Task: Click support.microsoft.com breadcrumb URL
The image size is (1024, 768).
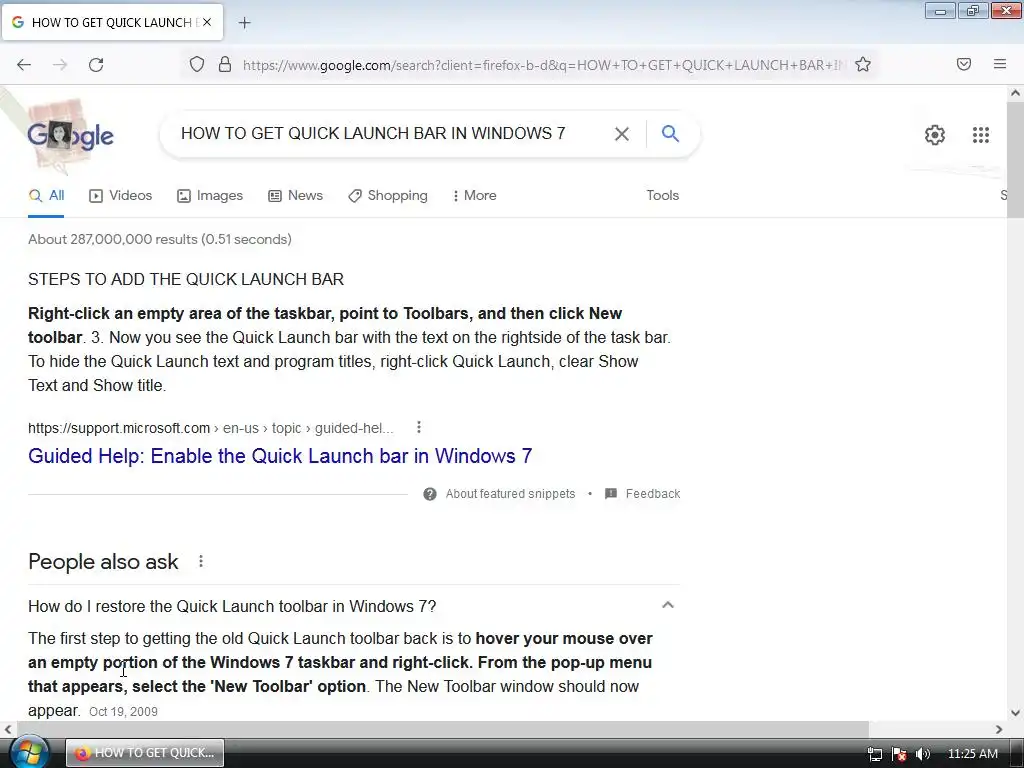Action: tap(210, 428)
